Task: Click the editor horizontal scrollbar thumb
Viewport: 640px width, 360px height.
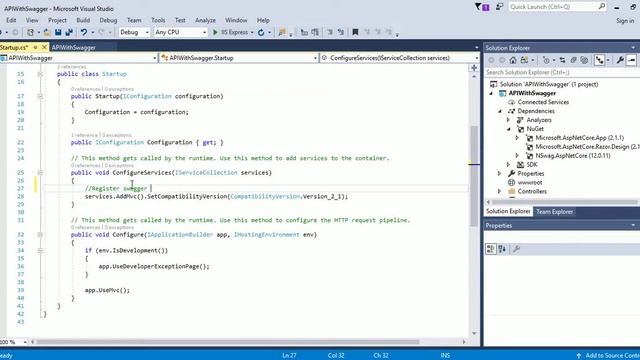Action: point(227,342)
